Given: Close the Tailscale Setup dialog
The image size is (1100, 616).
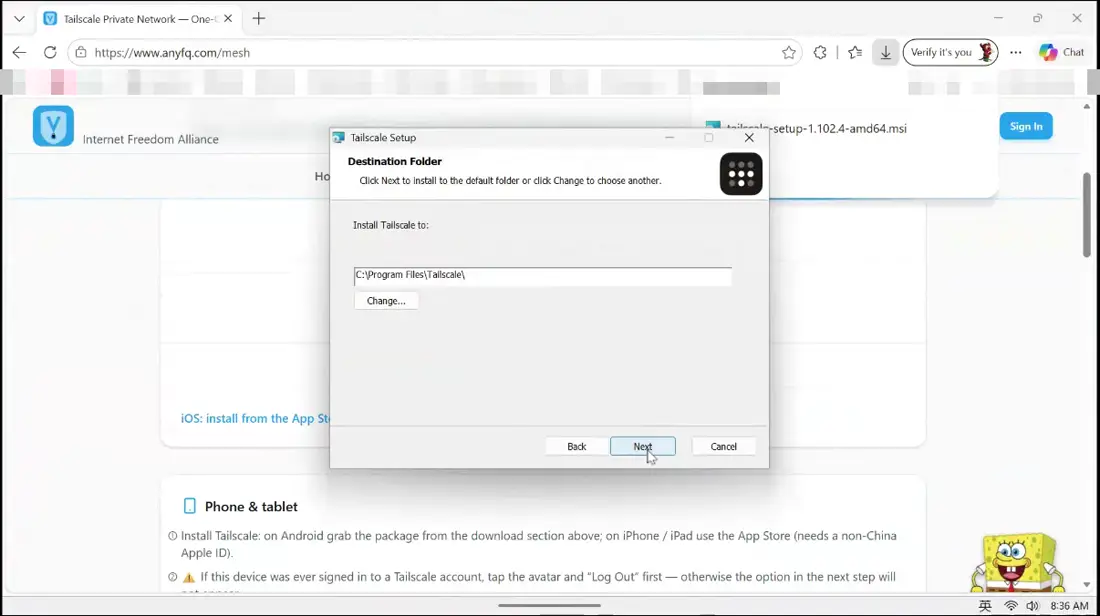Looking at the screenshot, I should [x=749, y=138].
